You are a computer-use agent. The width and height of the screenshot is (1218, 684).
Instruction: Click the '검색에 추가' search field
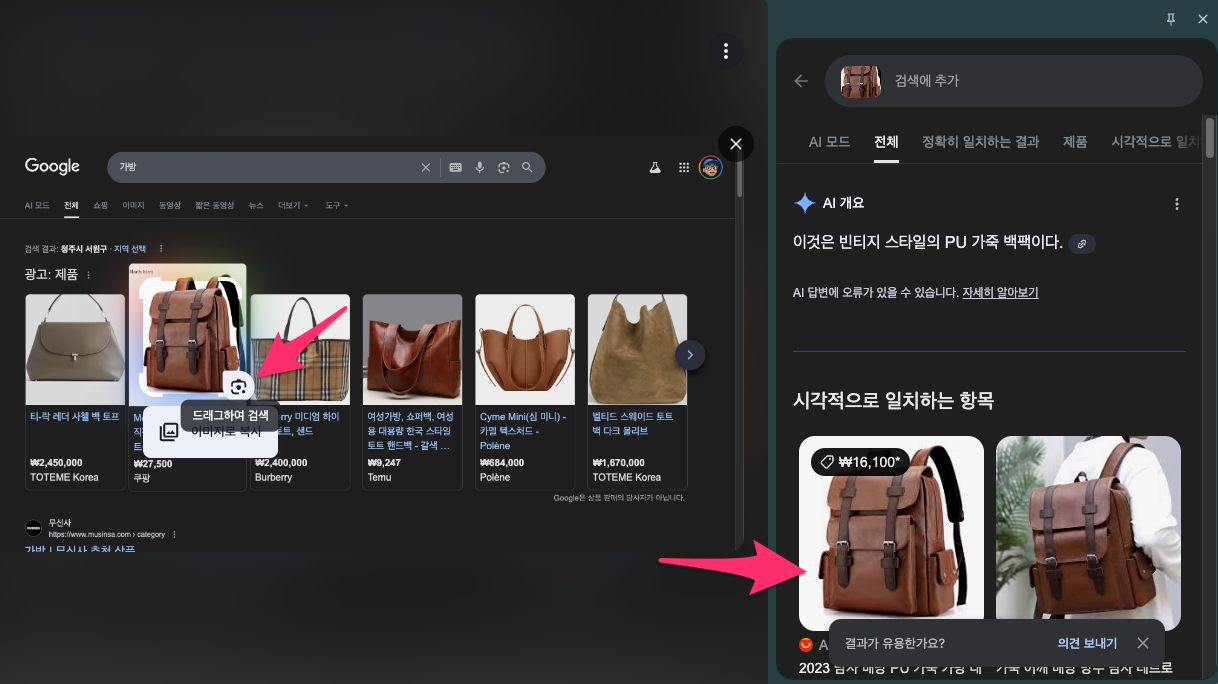coord(1013,81)
